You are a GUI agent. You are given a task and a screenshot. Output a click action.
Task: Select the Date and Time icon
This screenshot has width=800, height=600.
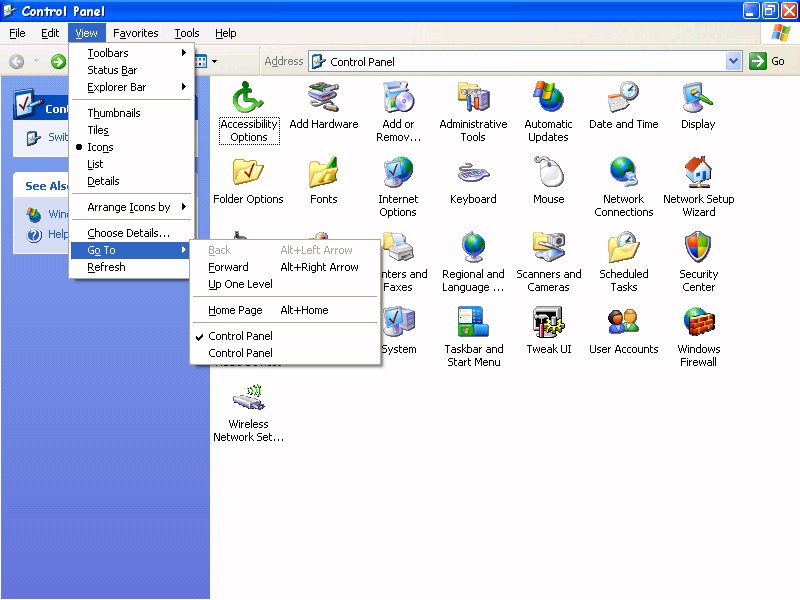pyautogui.click(x=623, y=97)
